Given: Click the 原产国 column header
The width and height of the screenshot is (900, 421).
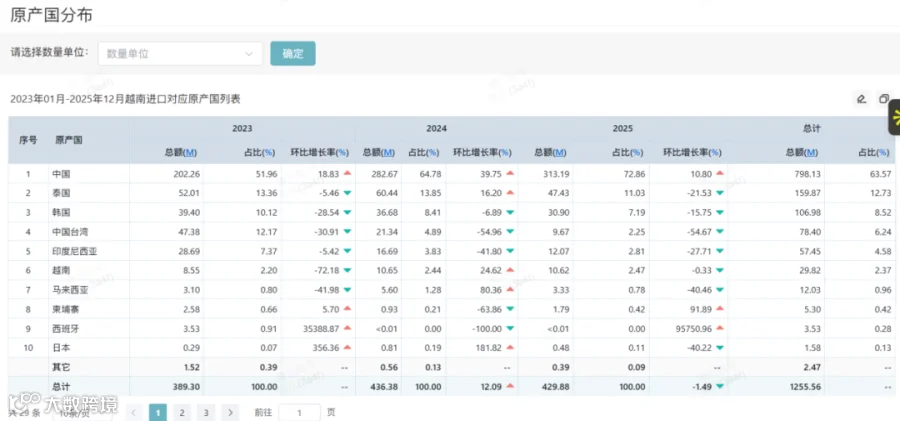Looking at the screenshot, I should (x=69, y=140).
